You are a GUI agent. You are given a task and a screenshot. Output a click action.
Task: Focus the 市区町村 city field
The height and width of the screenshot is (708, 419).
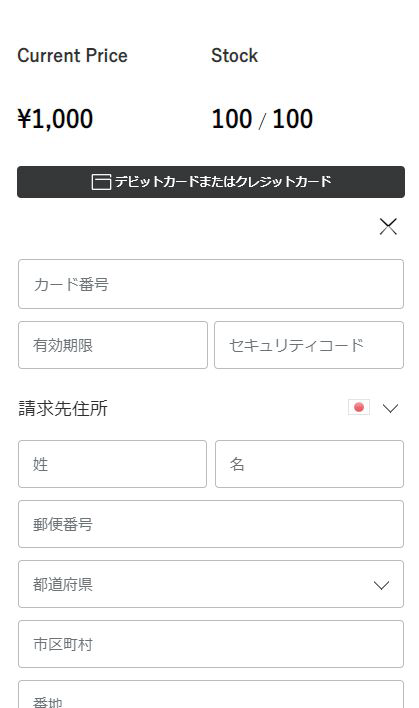point(211,644)
